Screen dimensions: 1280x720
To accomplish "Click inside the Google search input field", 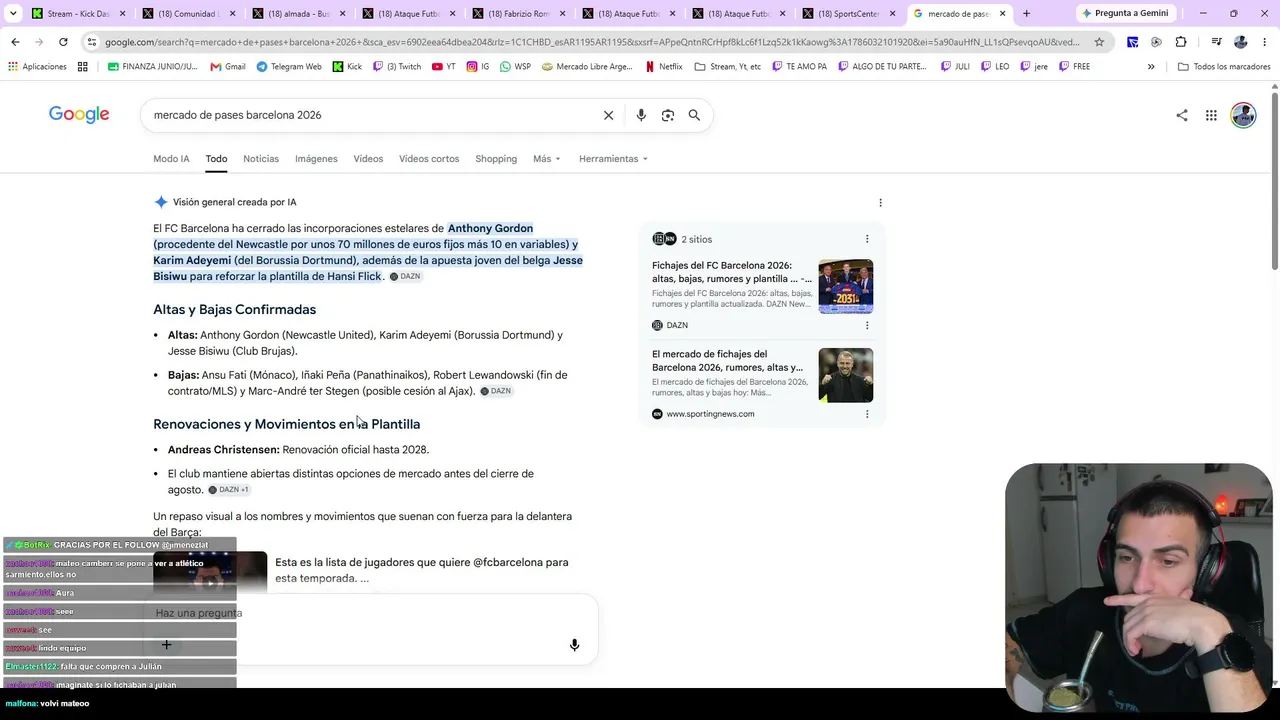I will [370, 115].
